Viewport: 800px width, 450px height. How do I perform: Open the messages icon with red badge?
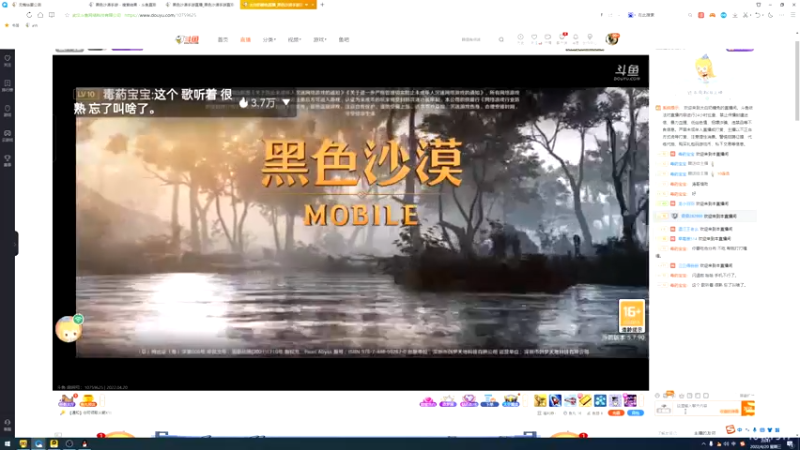point(562,38)
